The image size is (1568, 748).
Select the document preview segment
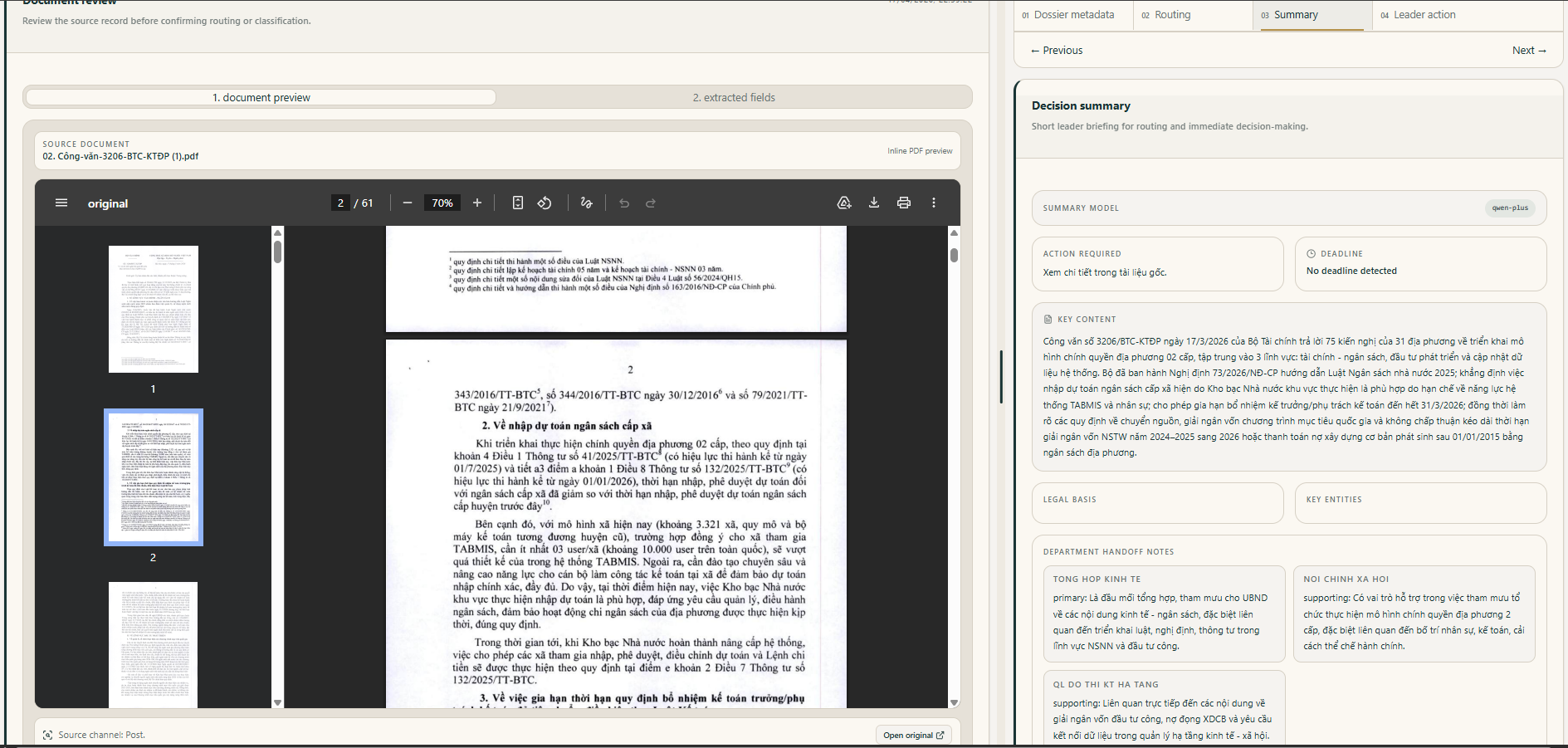click(261, 97)
